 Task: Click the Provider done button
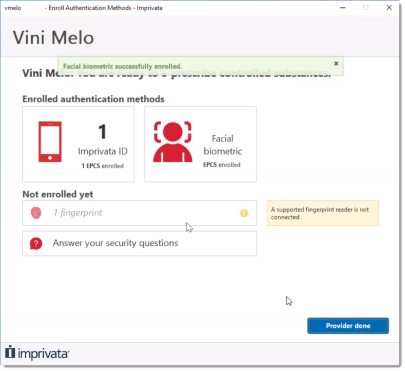click(x=348, y=326)
